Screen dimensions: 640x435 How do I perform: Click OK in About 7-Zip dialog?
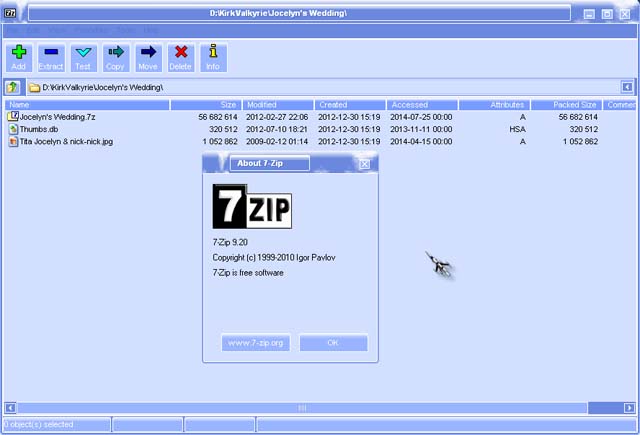point(333,343)
